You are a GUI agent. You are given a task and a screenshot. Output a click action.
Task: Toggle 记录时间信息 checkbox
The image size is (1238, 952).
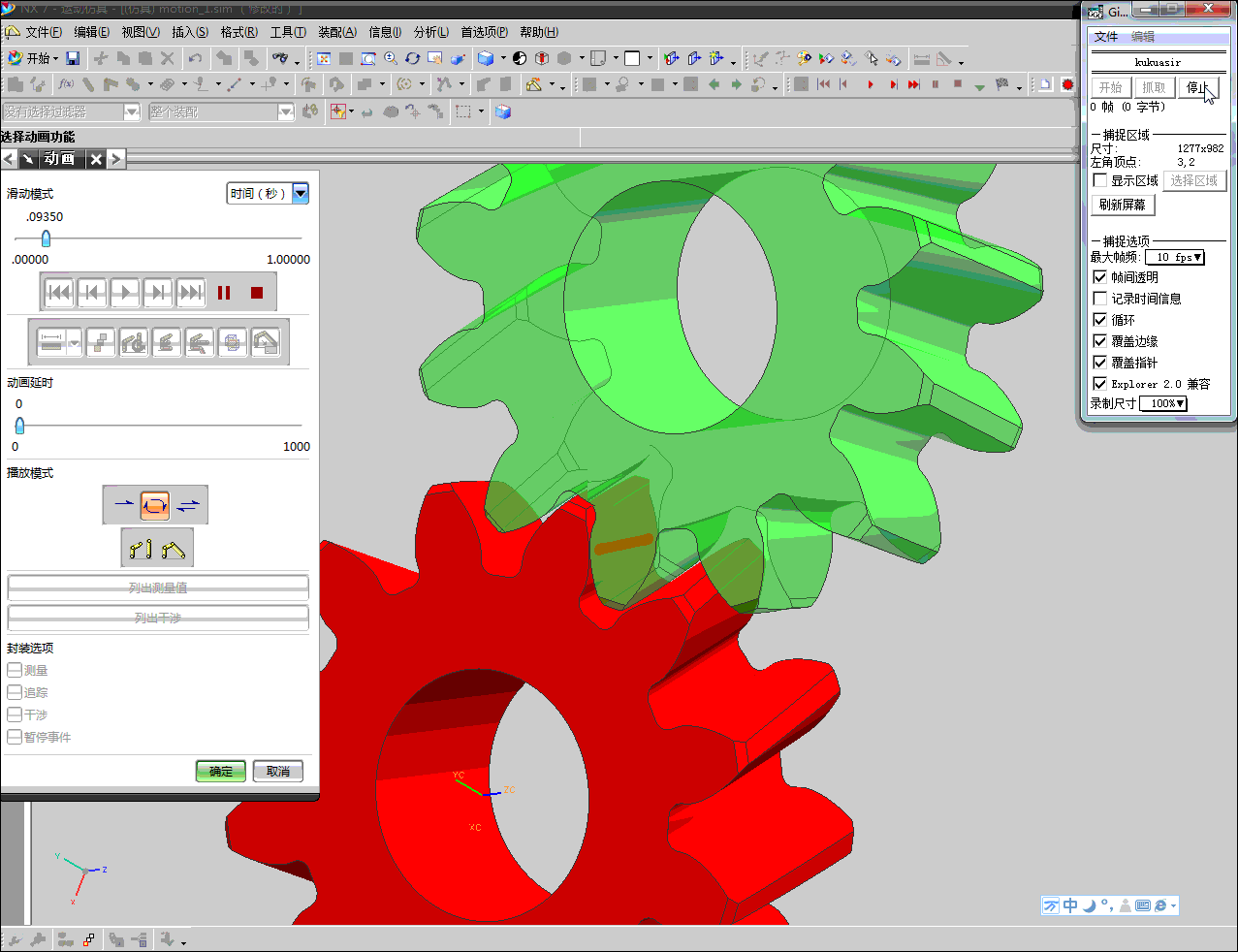point(1100,299)
